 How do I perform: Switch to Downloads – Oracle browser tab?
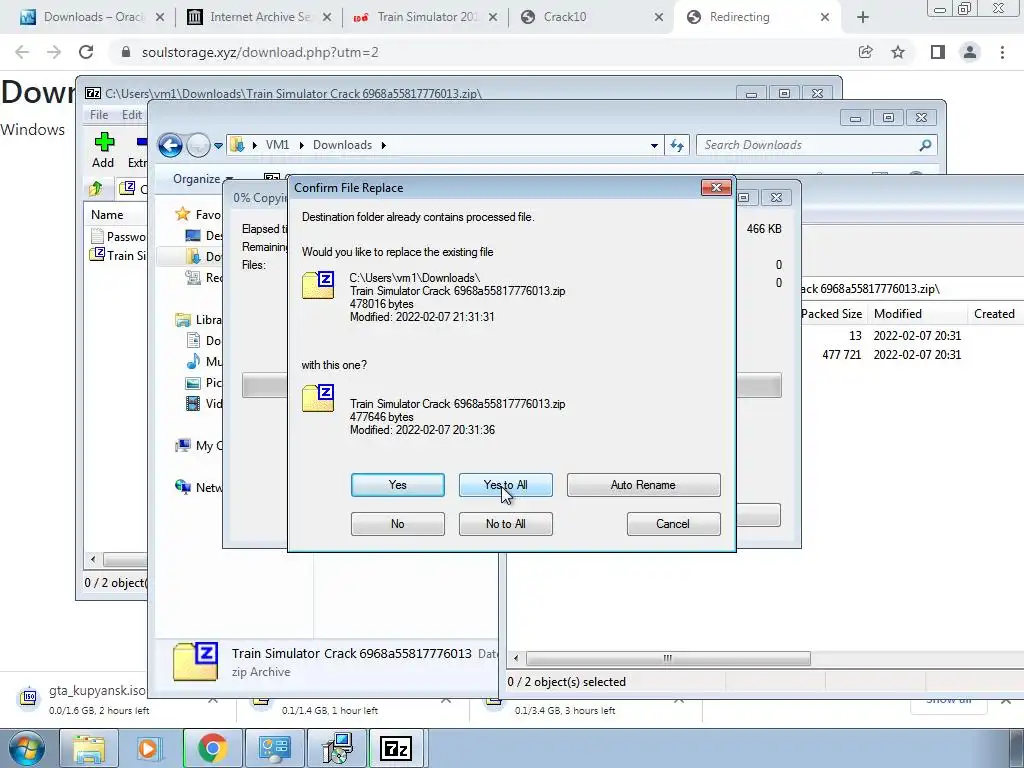(x=93, y=17)
